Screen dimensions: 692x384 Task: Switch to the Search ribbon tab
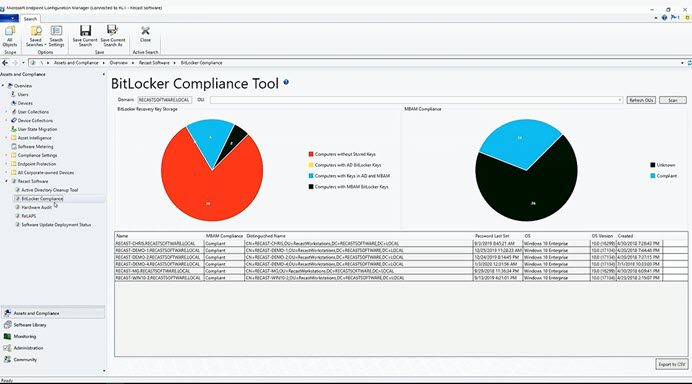(x=30, y=19)
